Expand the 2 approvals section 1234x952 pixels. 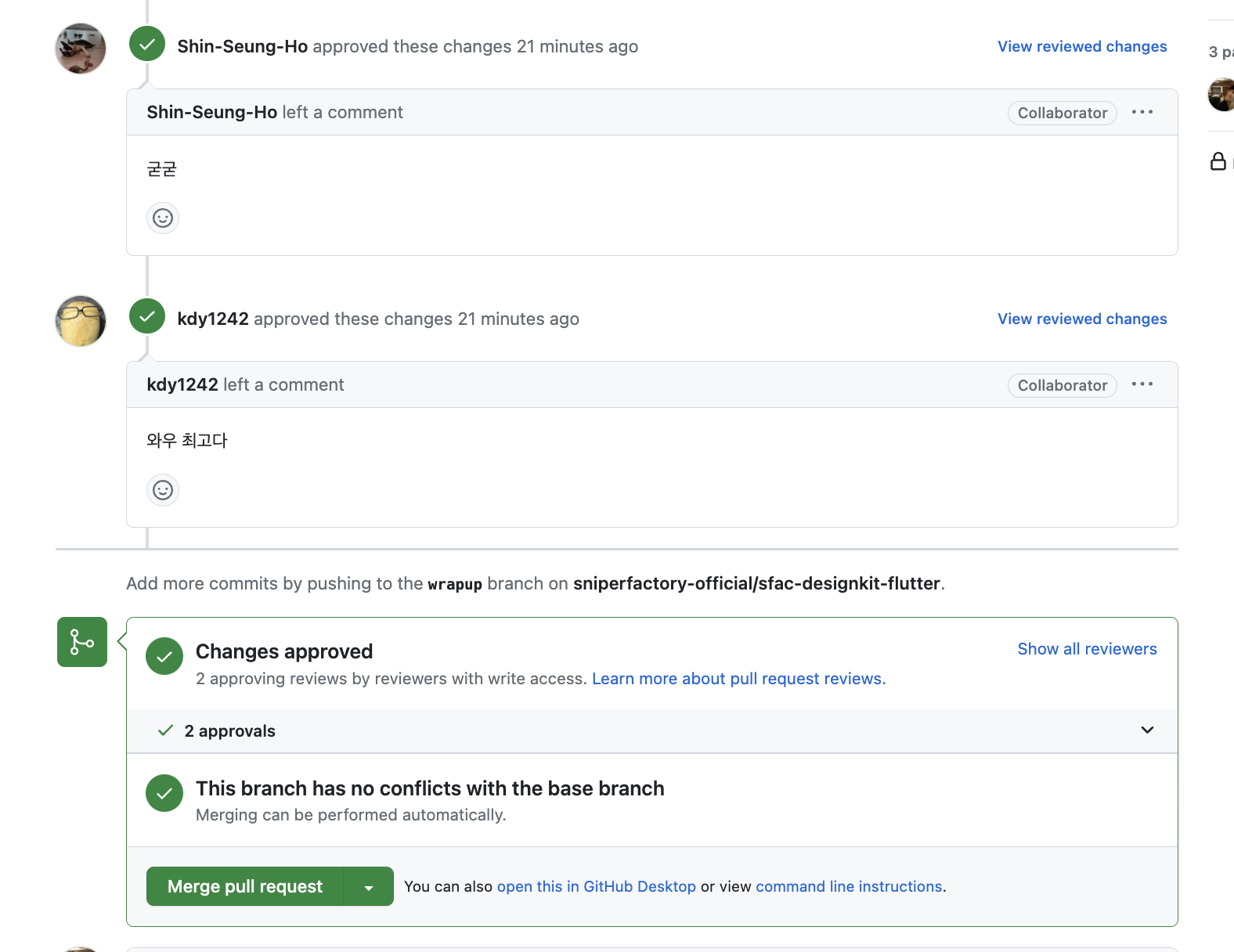coord(652,730)
